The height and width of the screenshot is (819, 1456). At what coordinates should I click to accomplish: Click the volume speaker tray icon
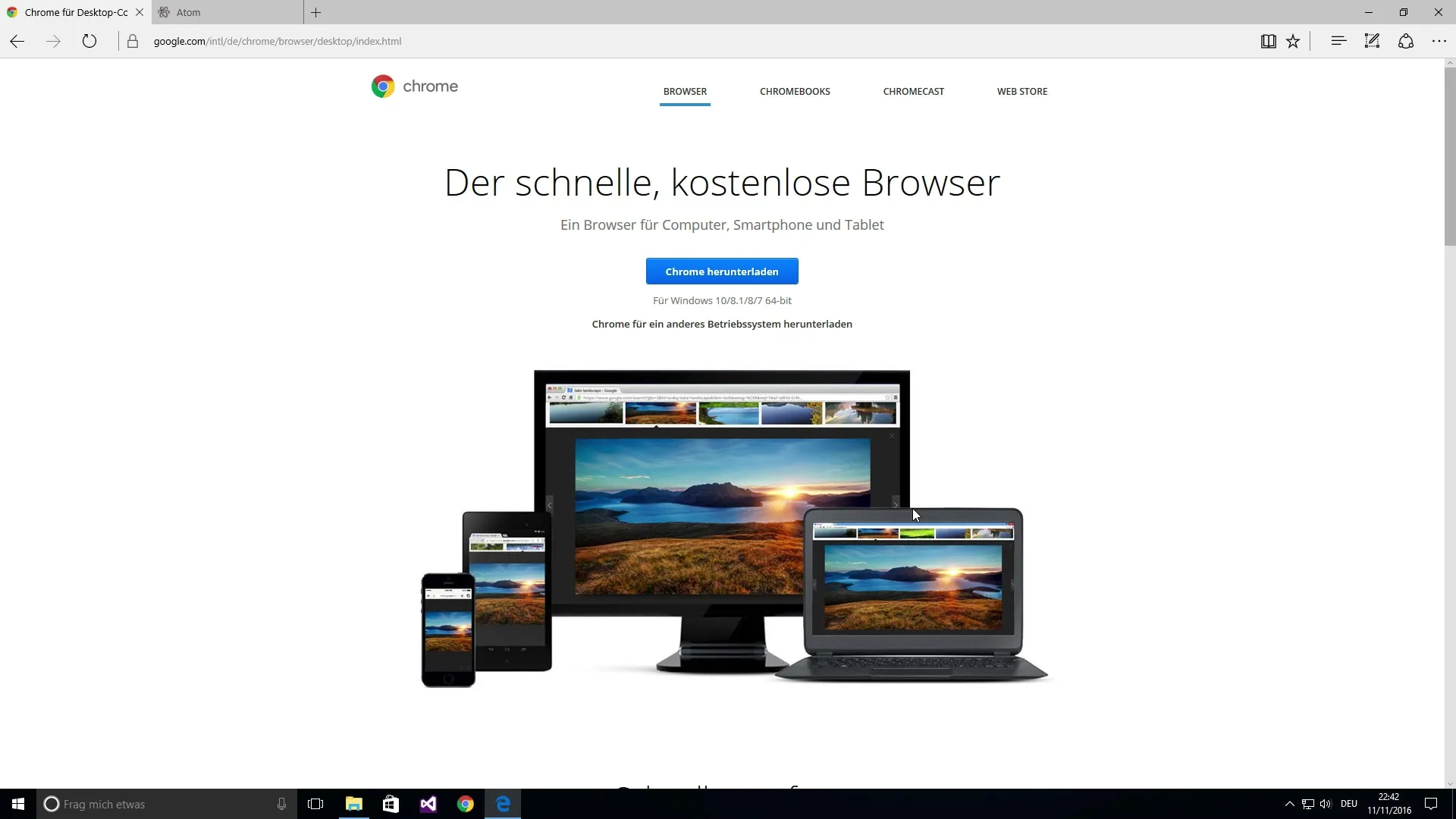1326,804
